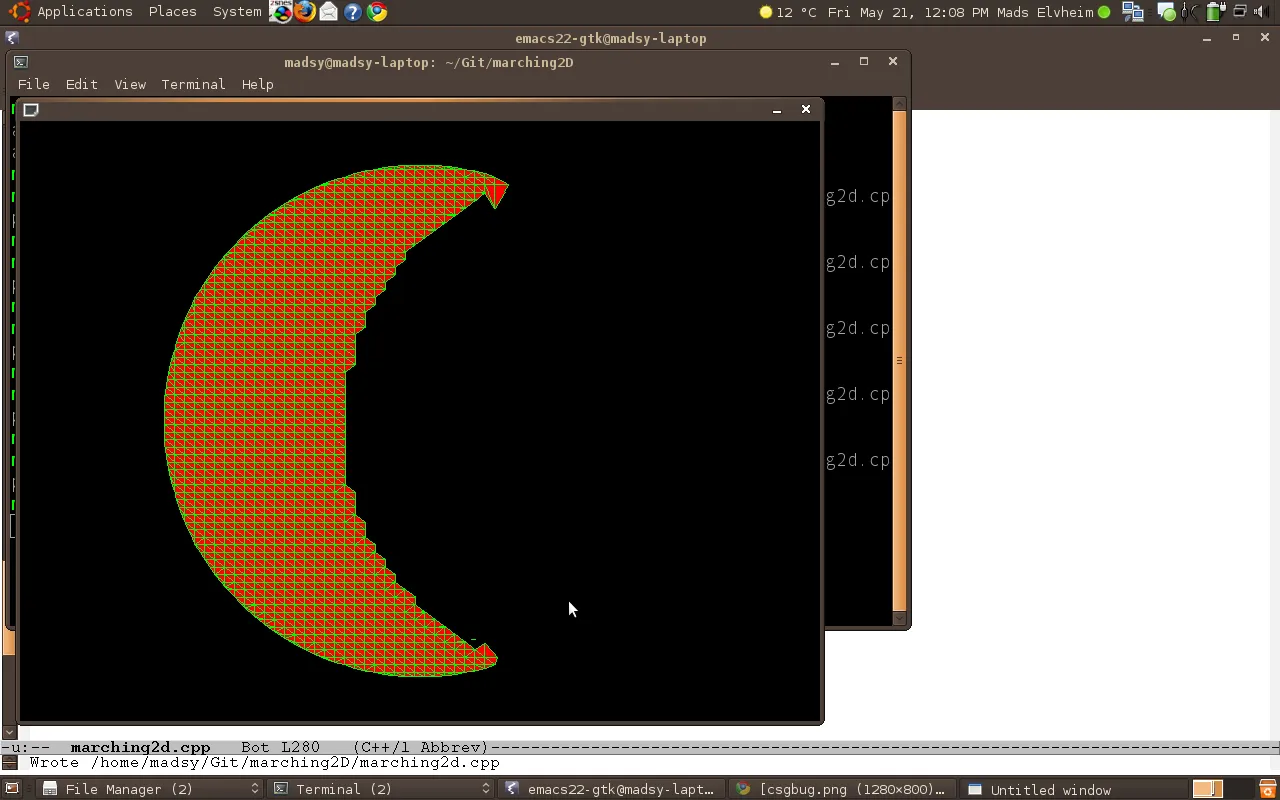Click the terminal window menu icon
Viewport: 1280px width, 800px height.
(20, 62)
